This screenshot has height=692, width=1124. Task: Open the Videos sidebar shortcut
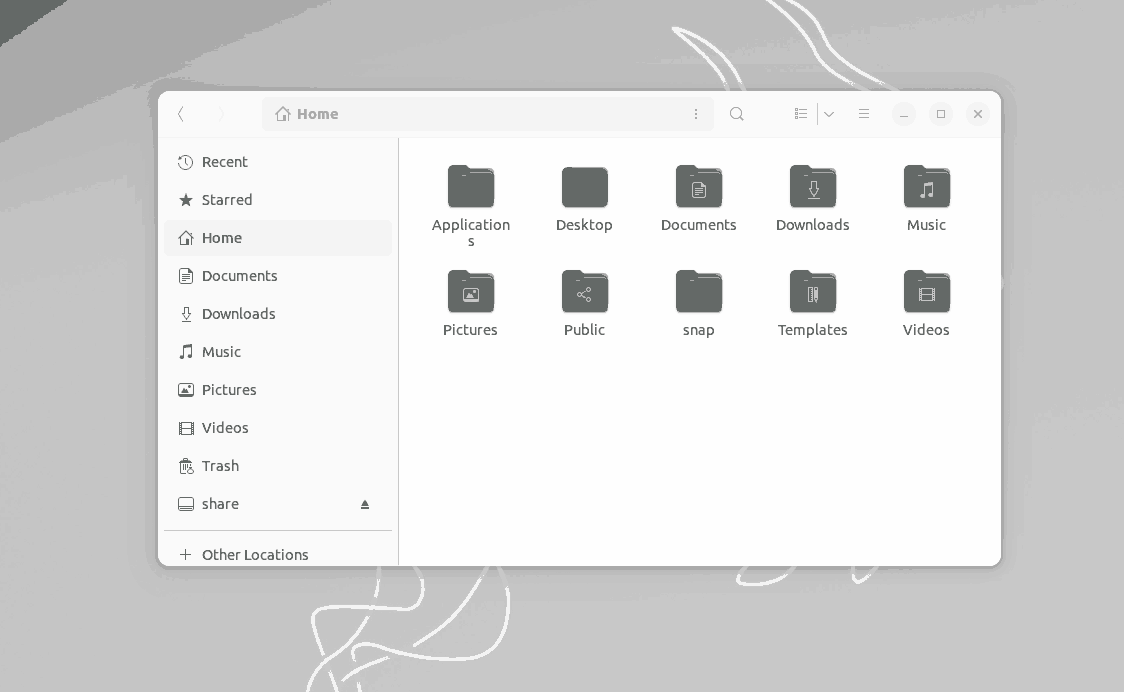(x=225, y=428)
